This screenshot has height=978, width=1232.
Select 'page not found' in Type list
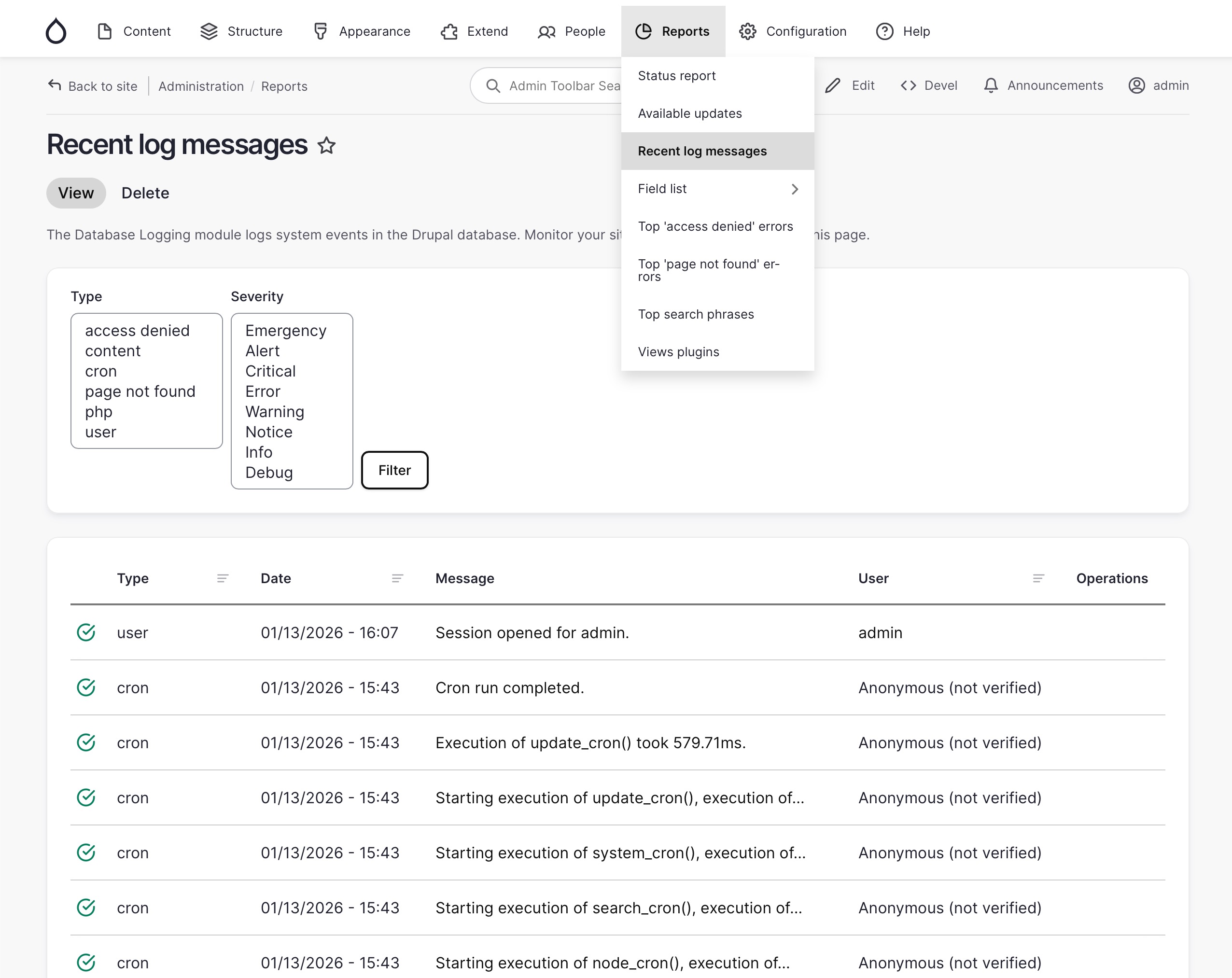140,391
